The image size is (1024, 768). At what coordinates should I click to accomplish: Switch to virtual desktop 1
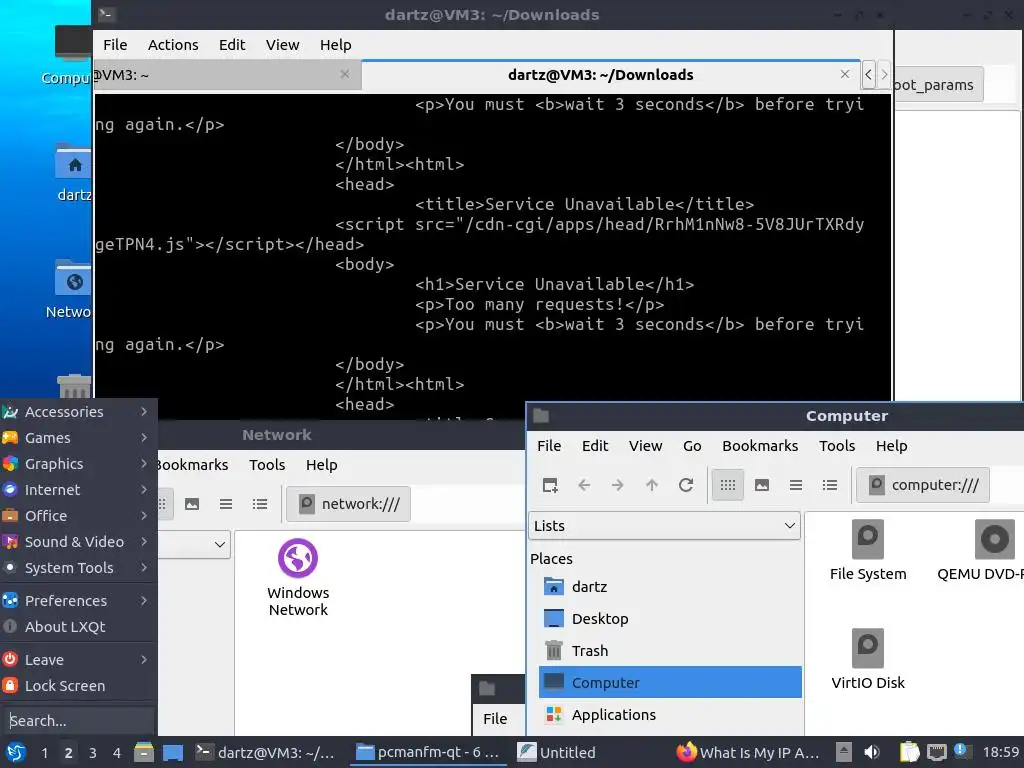click(44, 753)
